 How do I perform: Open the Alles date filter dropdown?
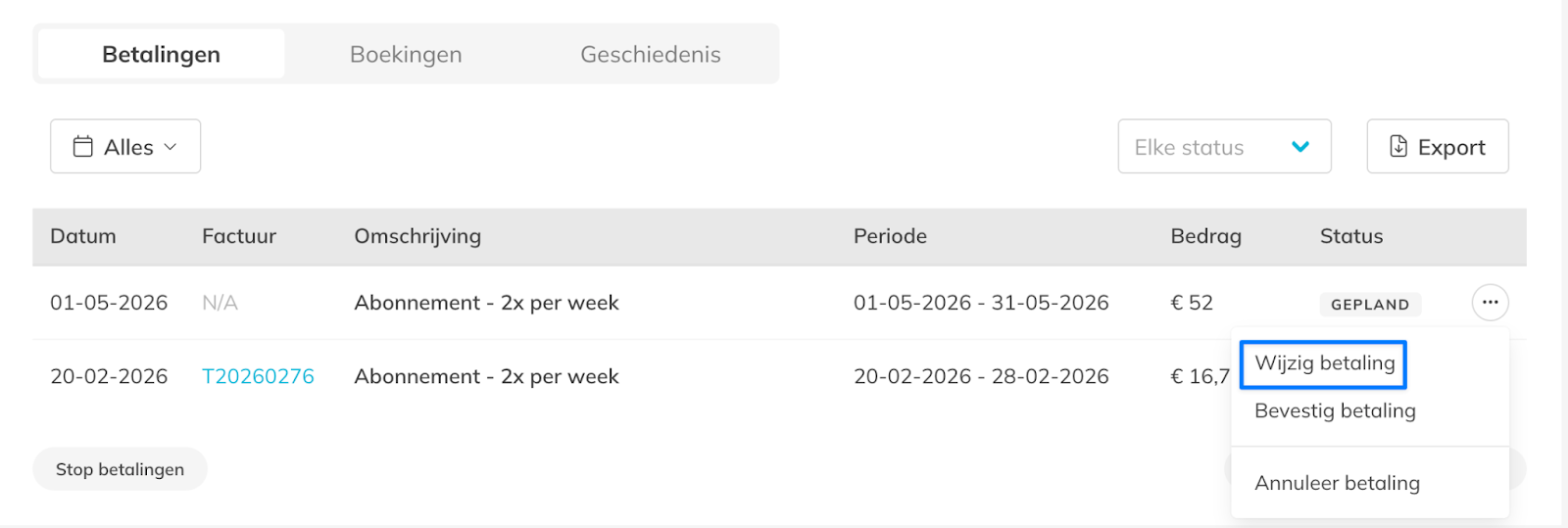tap(125, 147)
